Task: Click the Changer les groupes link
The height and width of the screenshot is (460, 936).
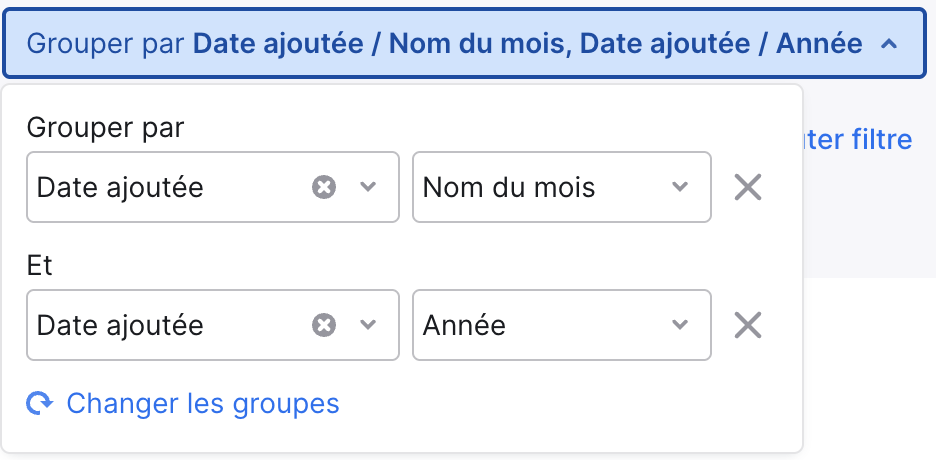Action: pyautogui.click(x=203, y=404)
